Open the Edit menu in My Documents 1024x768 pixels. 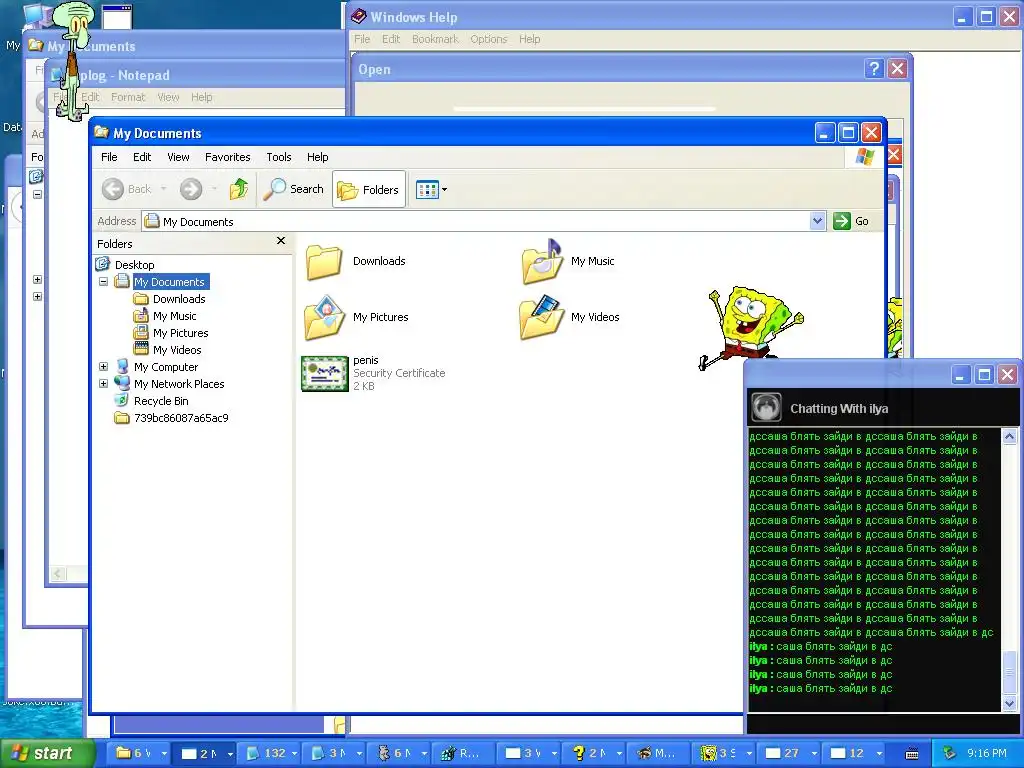tap(142, 157)
